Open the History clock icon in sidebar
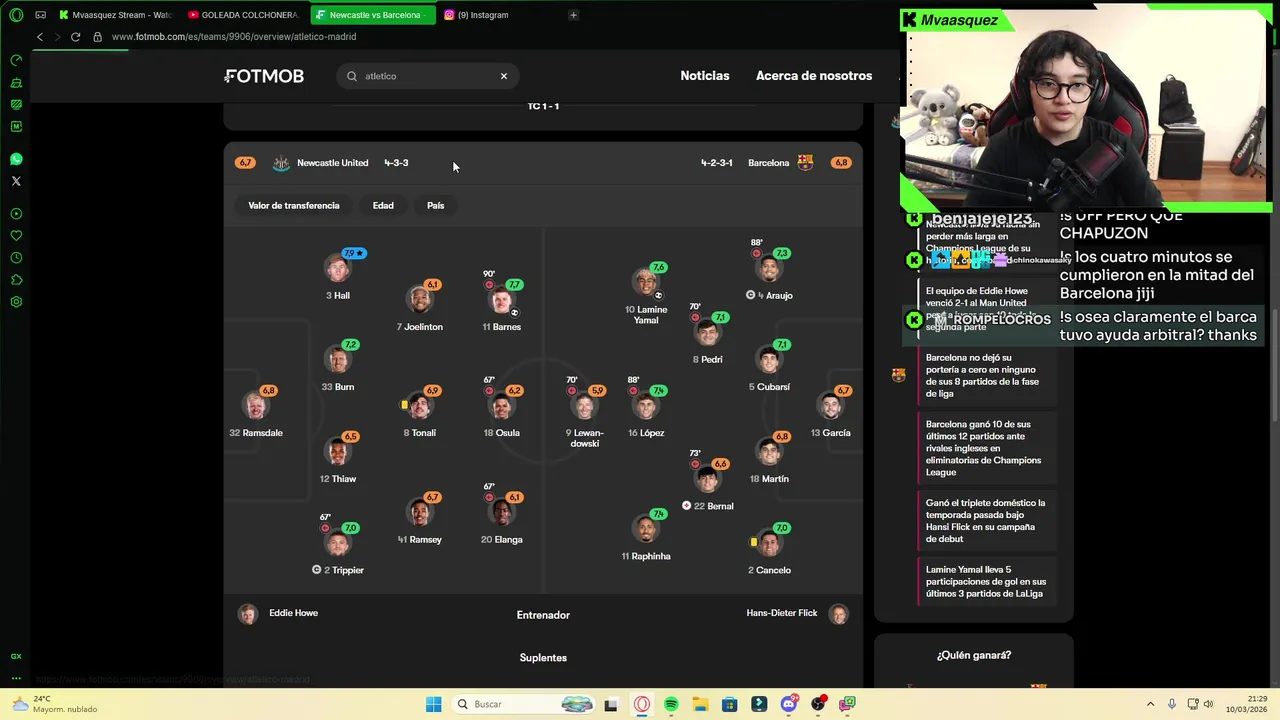 [16, 258]
